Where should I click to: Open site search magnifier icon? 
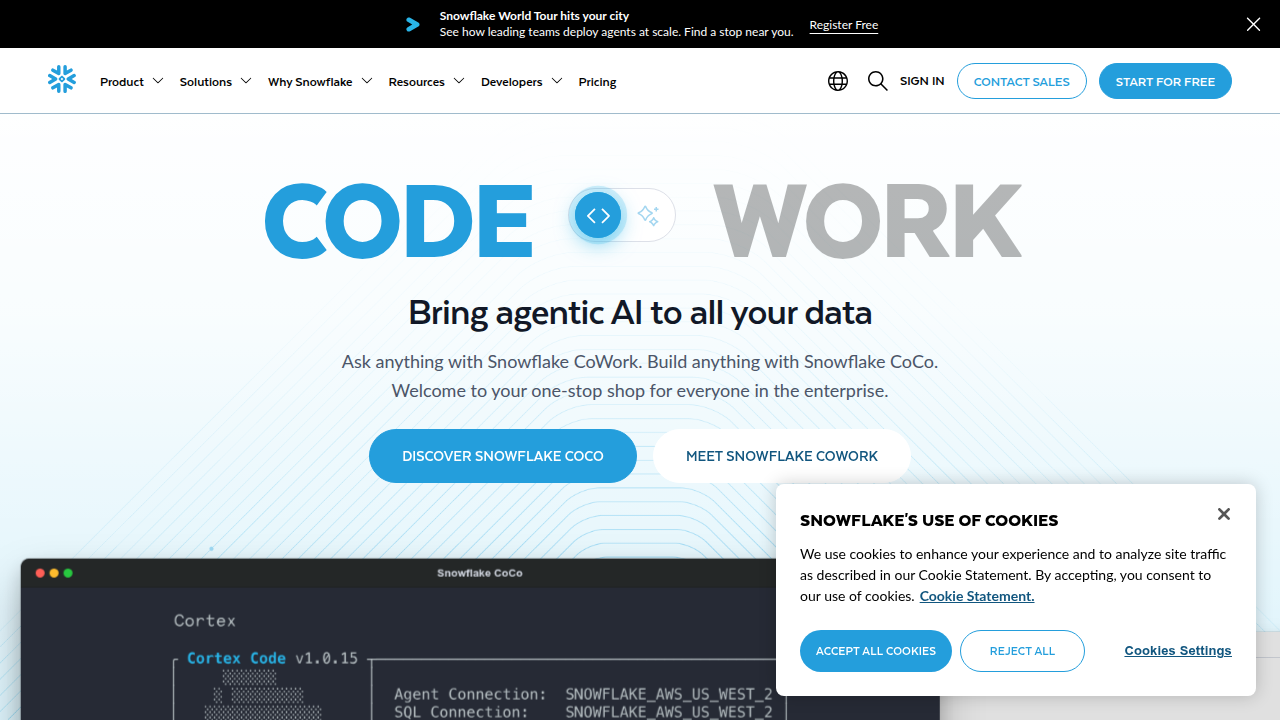pyautogui.click(x=878, y=81)
